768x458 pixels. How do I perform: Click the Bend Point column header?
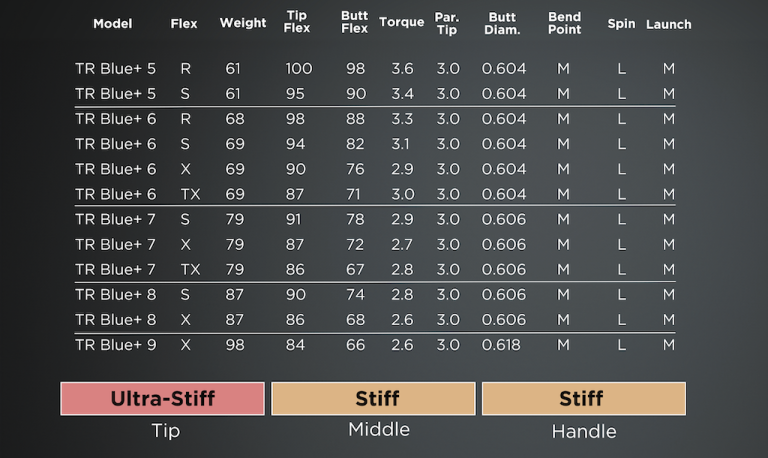[564, 24]
